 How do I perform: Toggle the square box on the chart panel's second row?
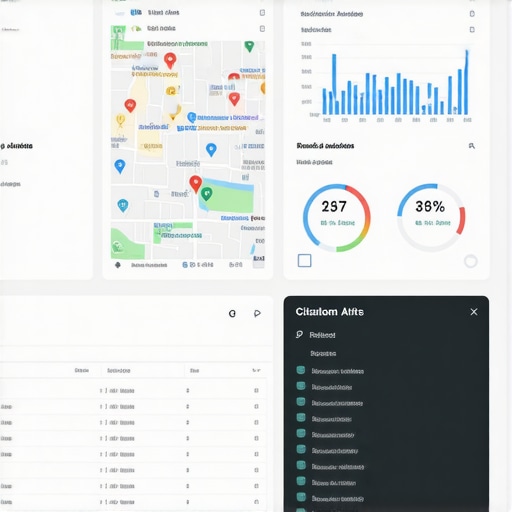click(x=472, y=30)
